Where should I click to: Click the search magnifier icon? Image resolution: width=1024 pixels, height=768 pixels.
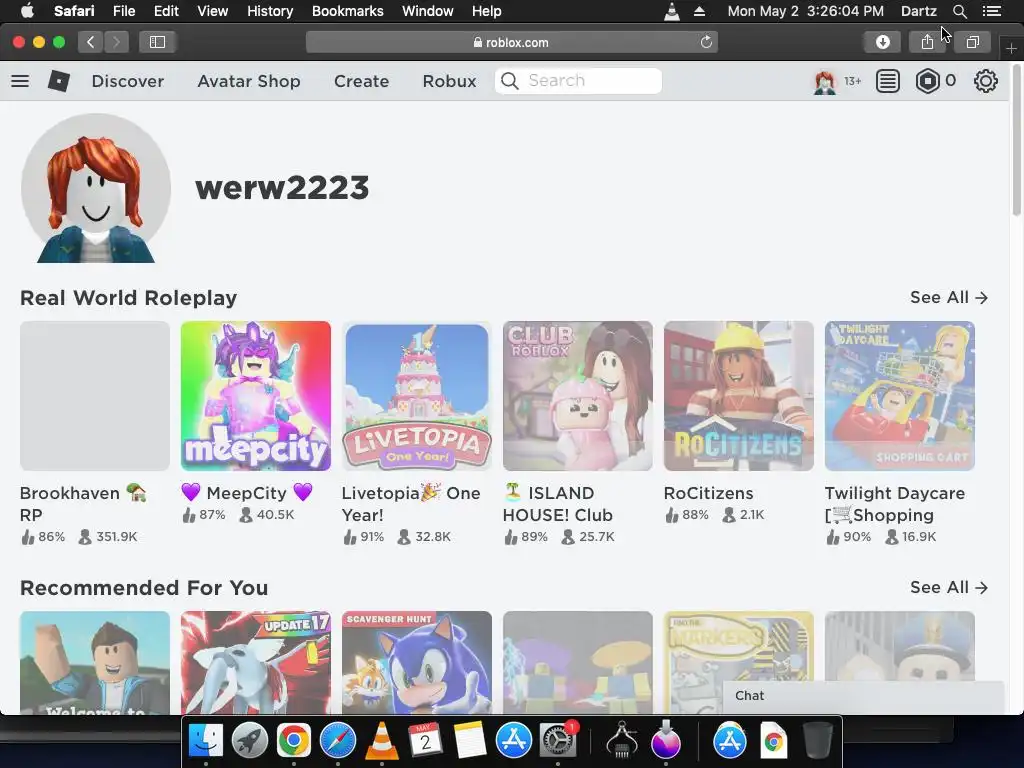click(510, 81)
